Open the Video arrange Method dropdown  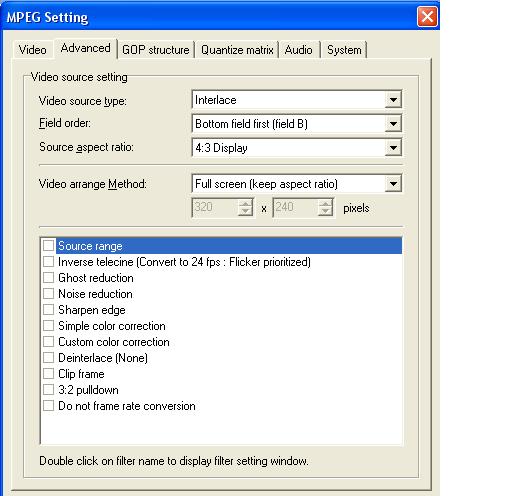click(393, 184)
